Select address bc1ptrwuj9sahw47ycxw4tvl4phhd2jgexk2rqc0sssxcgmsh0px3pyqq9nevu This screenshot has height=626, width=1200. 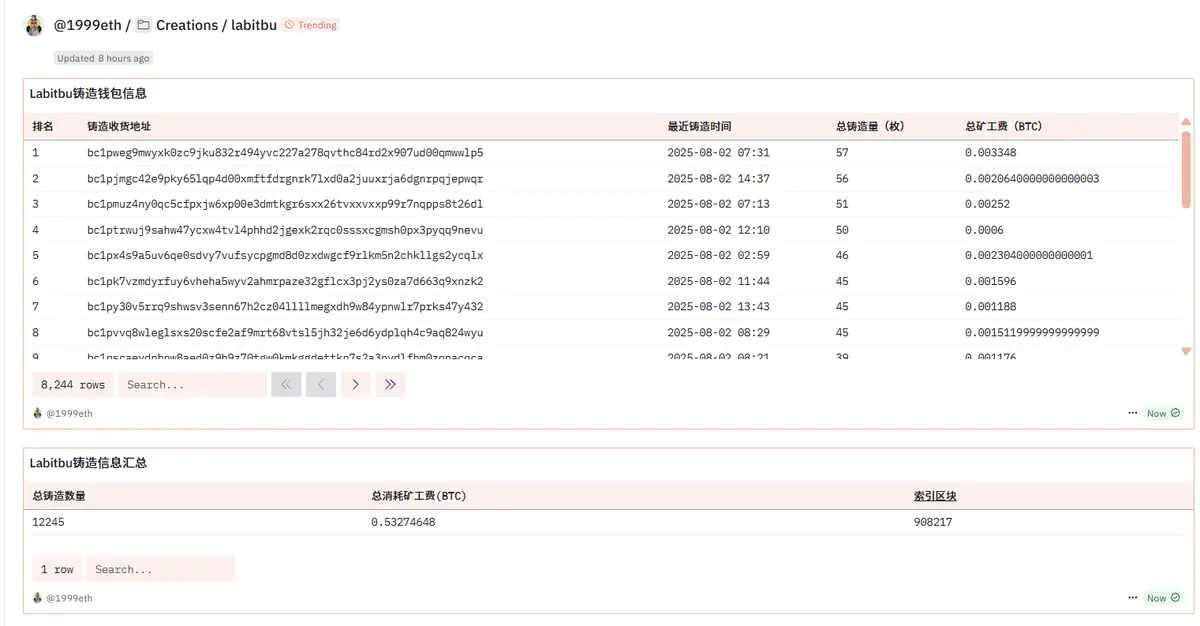pyautogui.click(x=285, y=230)
